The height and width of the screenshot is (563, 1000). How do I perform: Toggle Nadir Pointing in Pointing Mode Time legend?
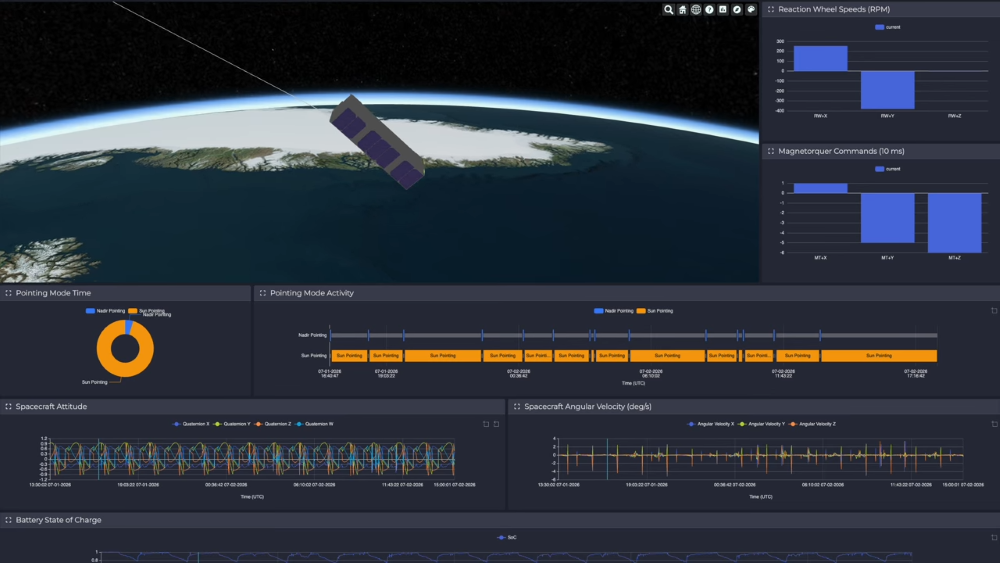pos(105,311)
